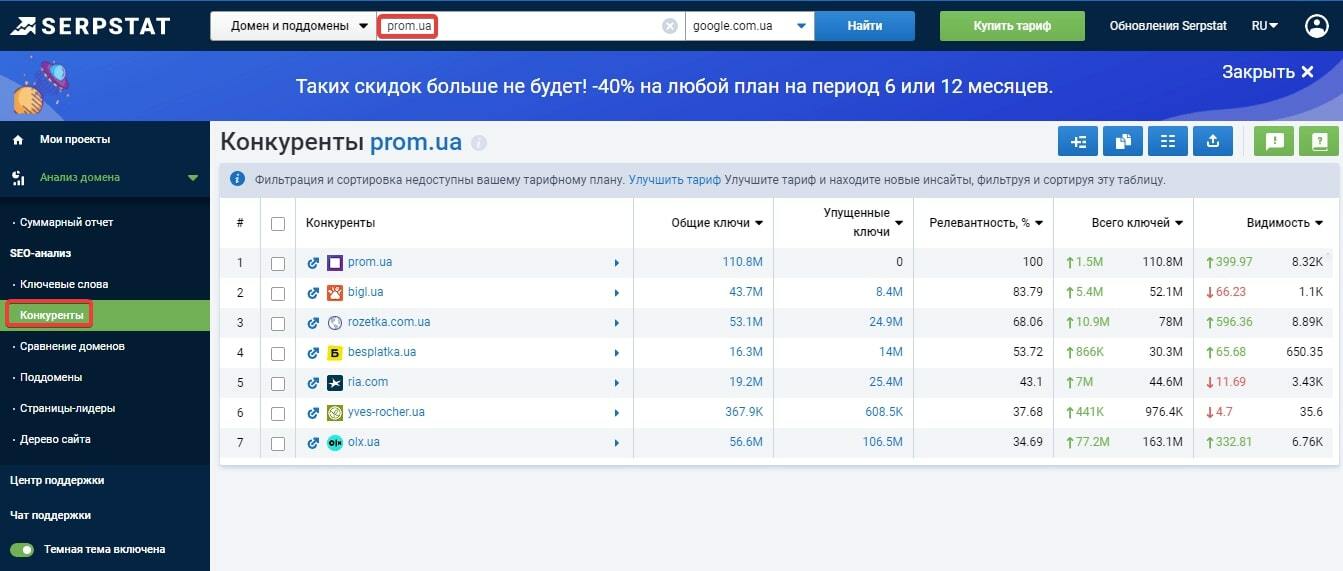Check the ria.com row checkbox
This screenshot has height=571, width=1343.
[278, 384]
